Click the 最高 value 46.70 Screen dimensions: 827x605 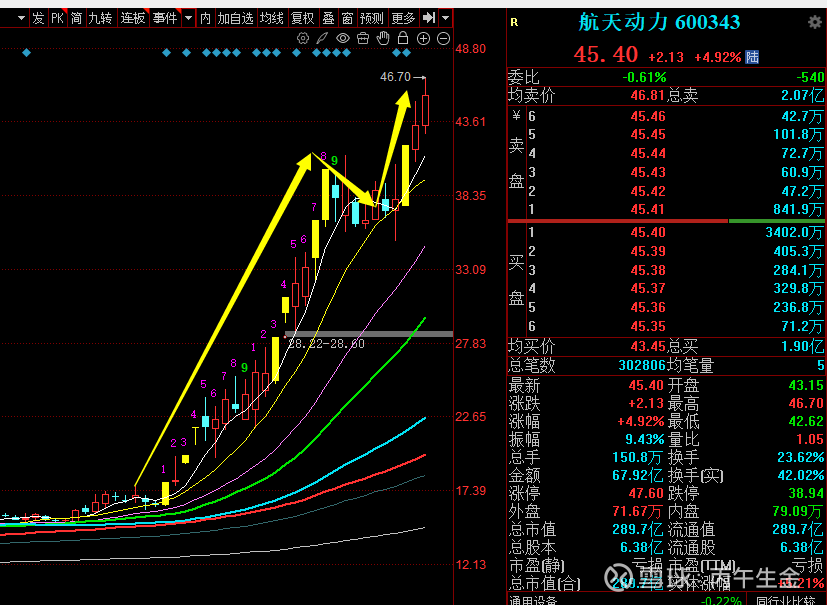tap(806, 403)
